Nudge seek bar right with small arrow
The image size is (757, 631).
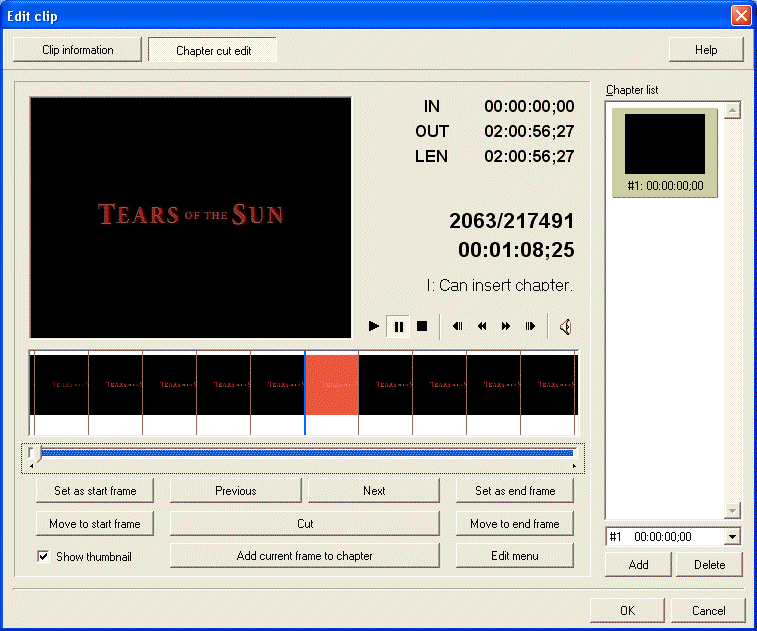coord(574,466)
